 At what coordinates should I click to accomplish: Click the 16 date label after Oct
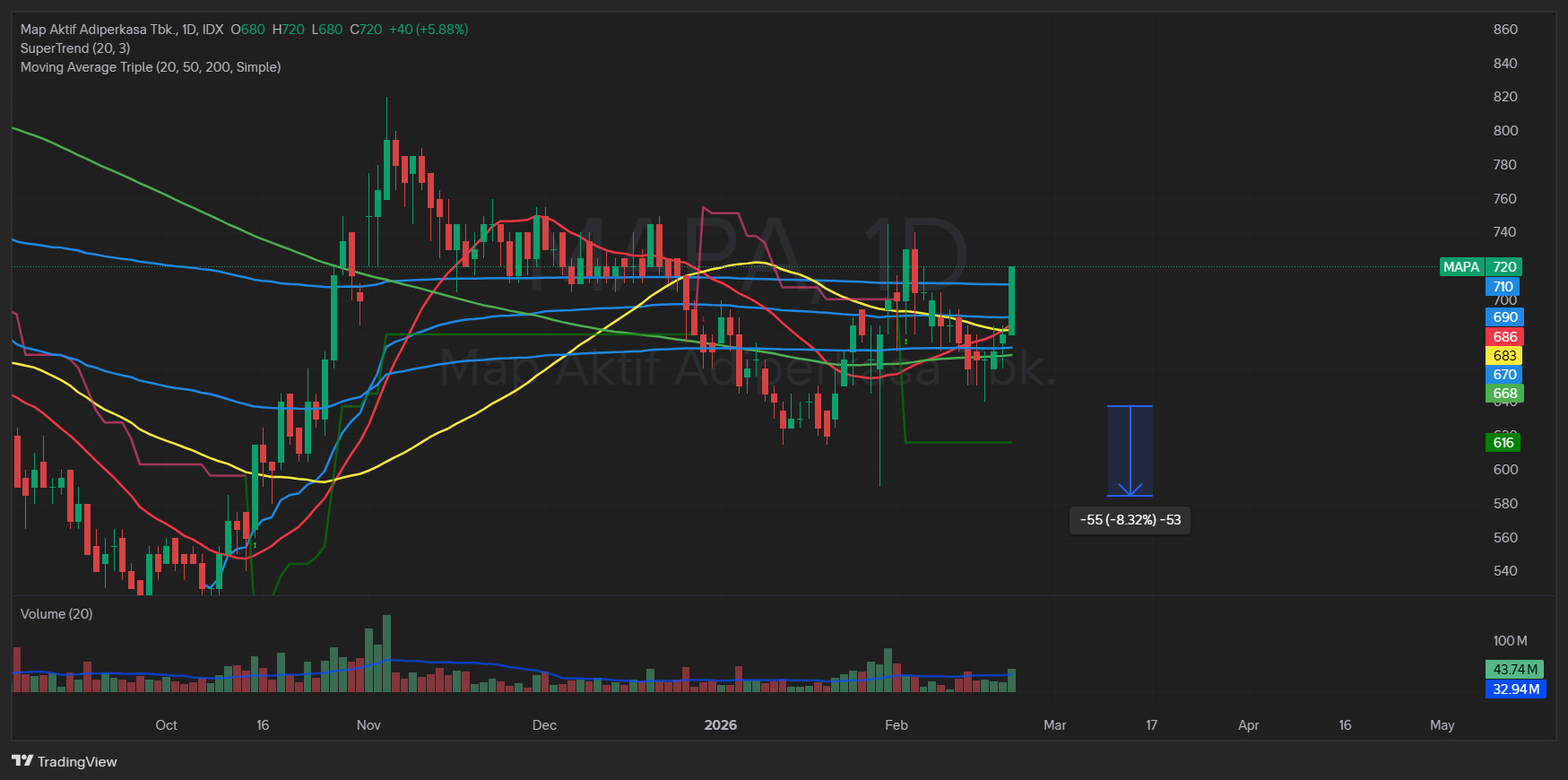(263, 725)
